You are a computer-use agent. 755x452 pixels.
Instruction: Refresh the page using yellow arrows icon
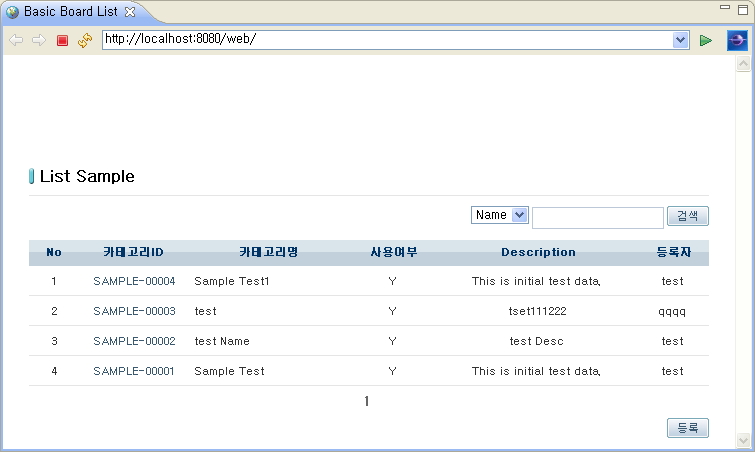tap(85, 40)
